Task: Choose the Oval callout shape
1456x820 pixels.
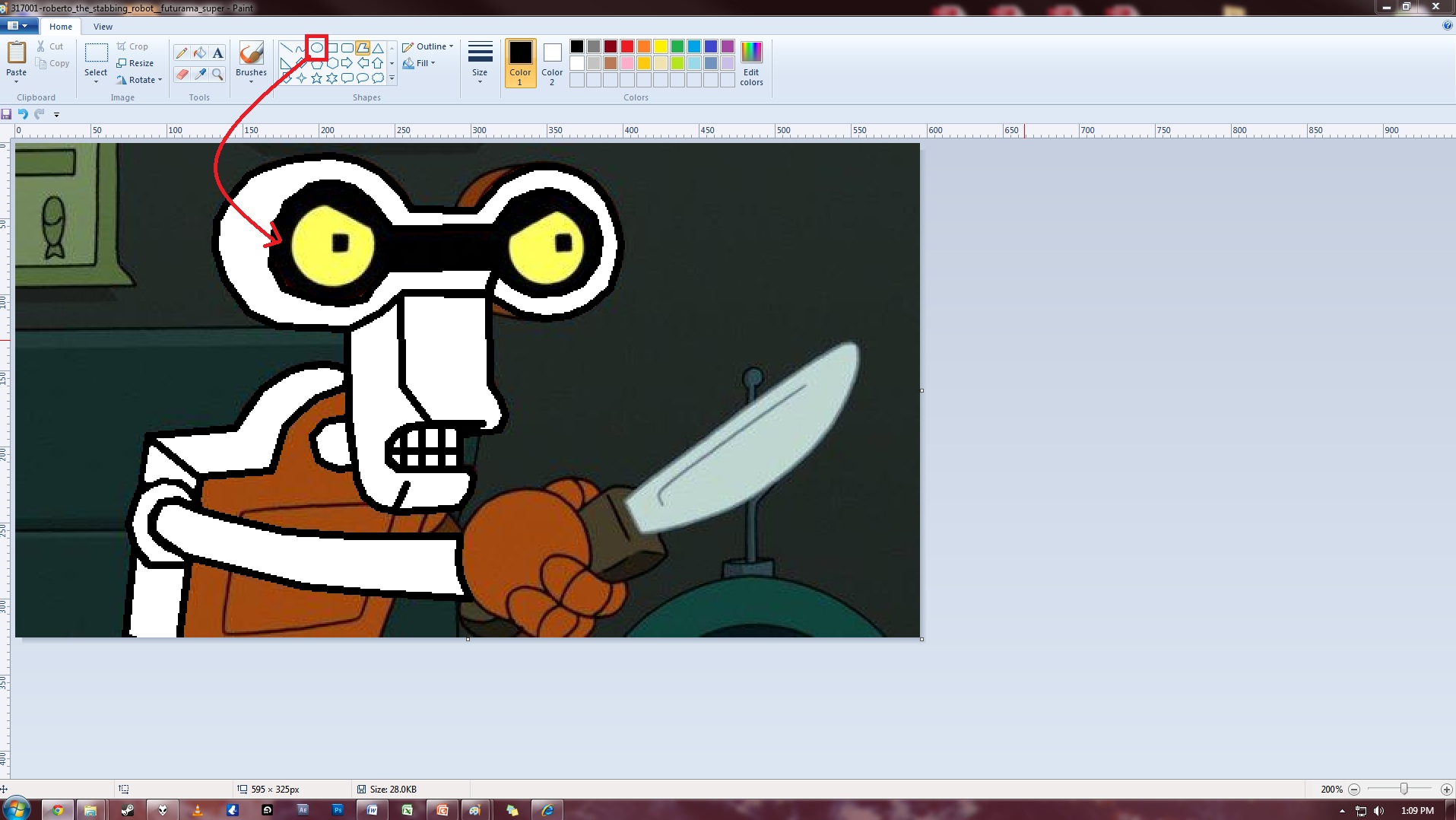Action: [363, 78]
